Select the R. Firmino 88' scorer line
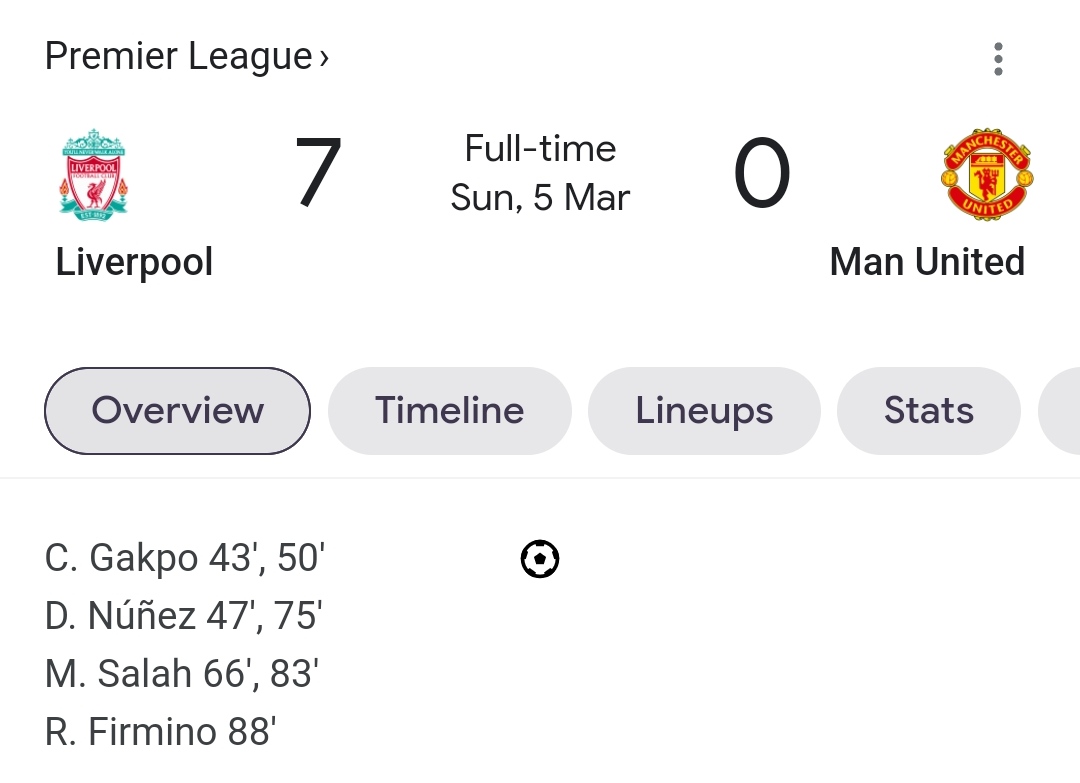The width and height of the screenshot is (1080, 783). click(160, 732)
